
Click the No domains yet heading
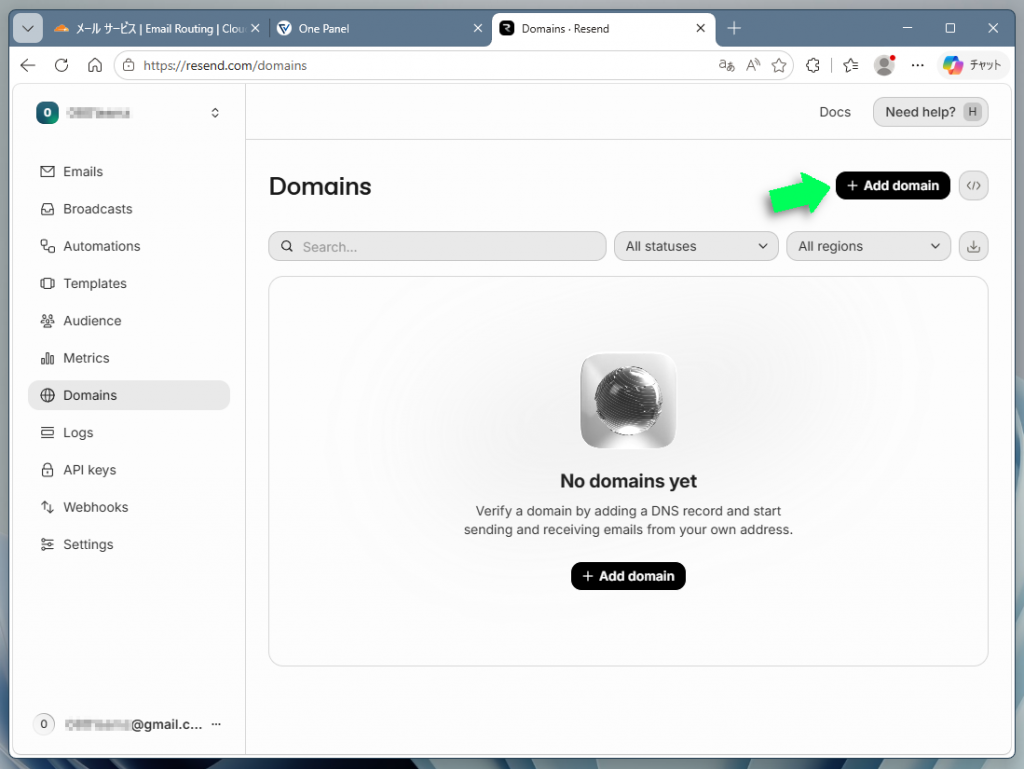click(x=628, y=481)
